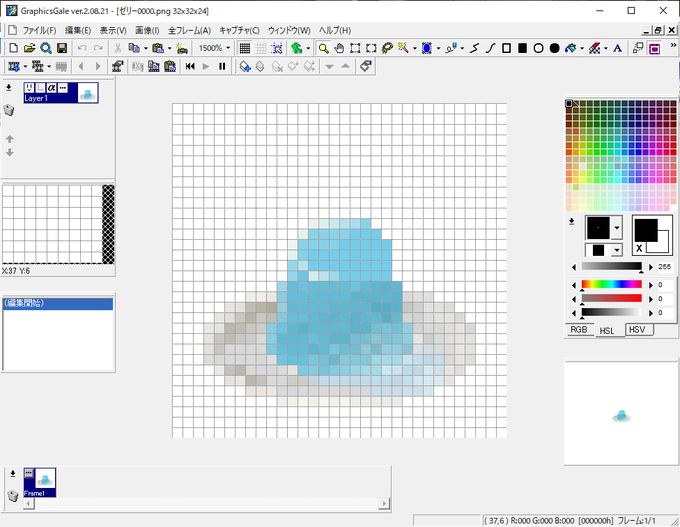This screenshot has height=527, width=680.
Task: Toggle the pixel grid display
Action: [x=245, y=48]
